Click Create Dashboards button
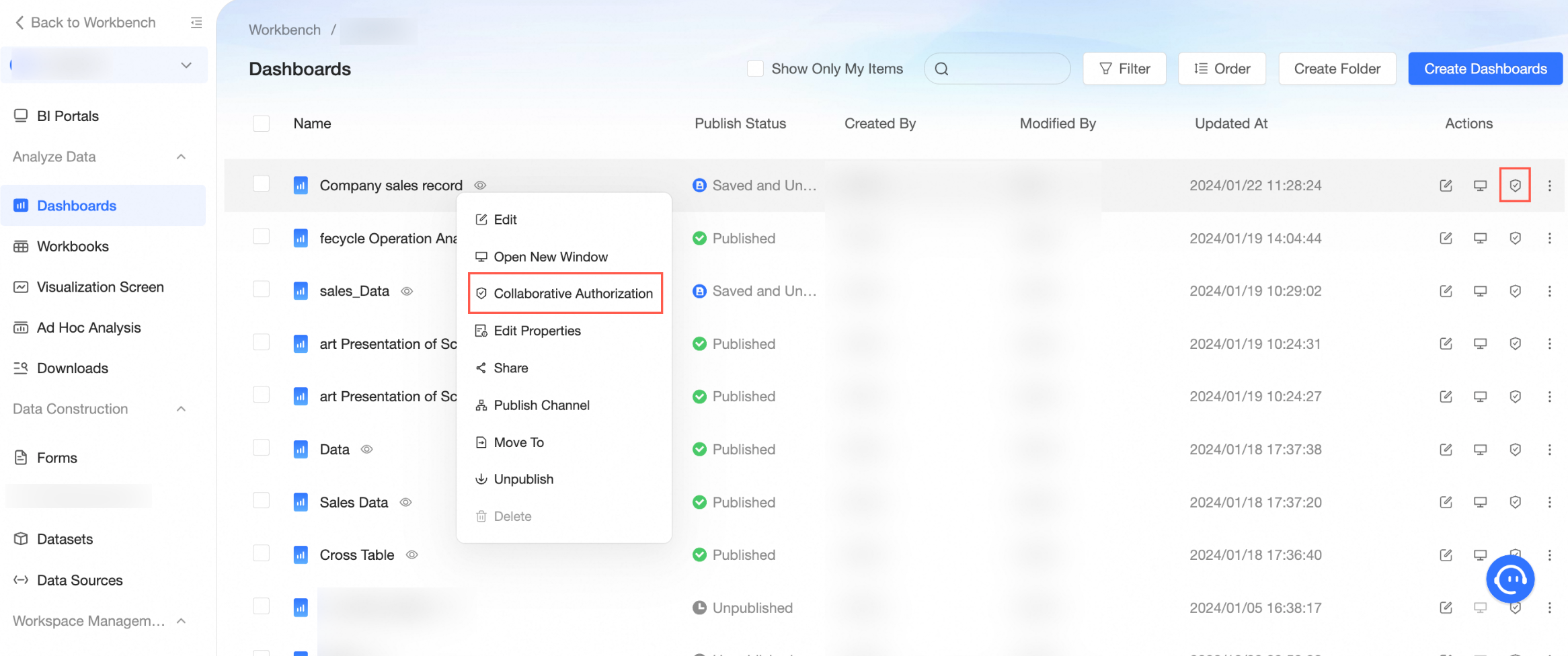The image size is (1568, 656). coord(1485,69)
